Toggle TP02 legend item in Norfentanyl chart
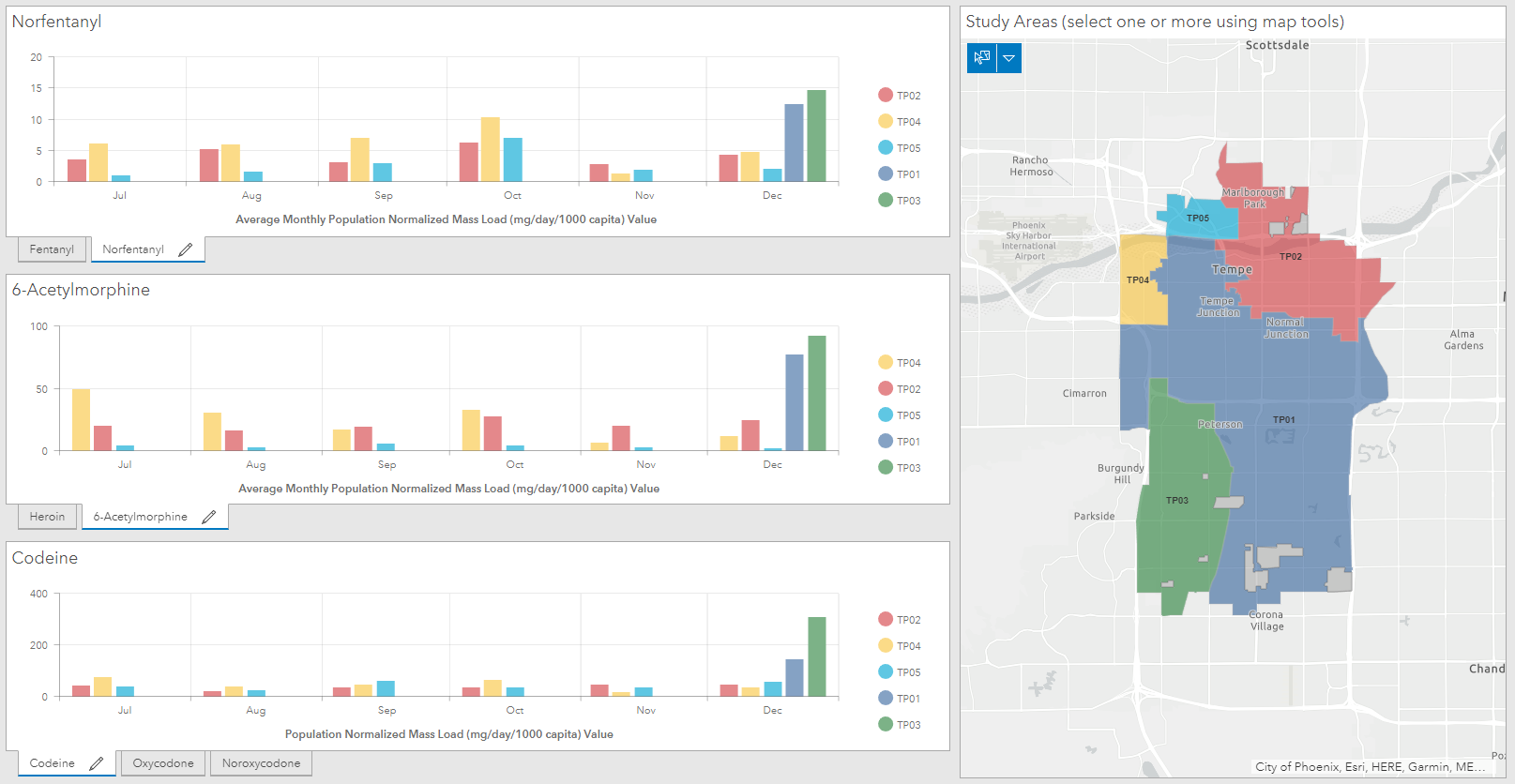1515x784 pixels. [900, 96]
